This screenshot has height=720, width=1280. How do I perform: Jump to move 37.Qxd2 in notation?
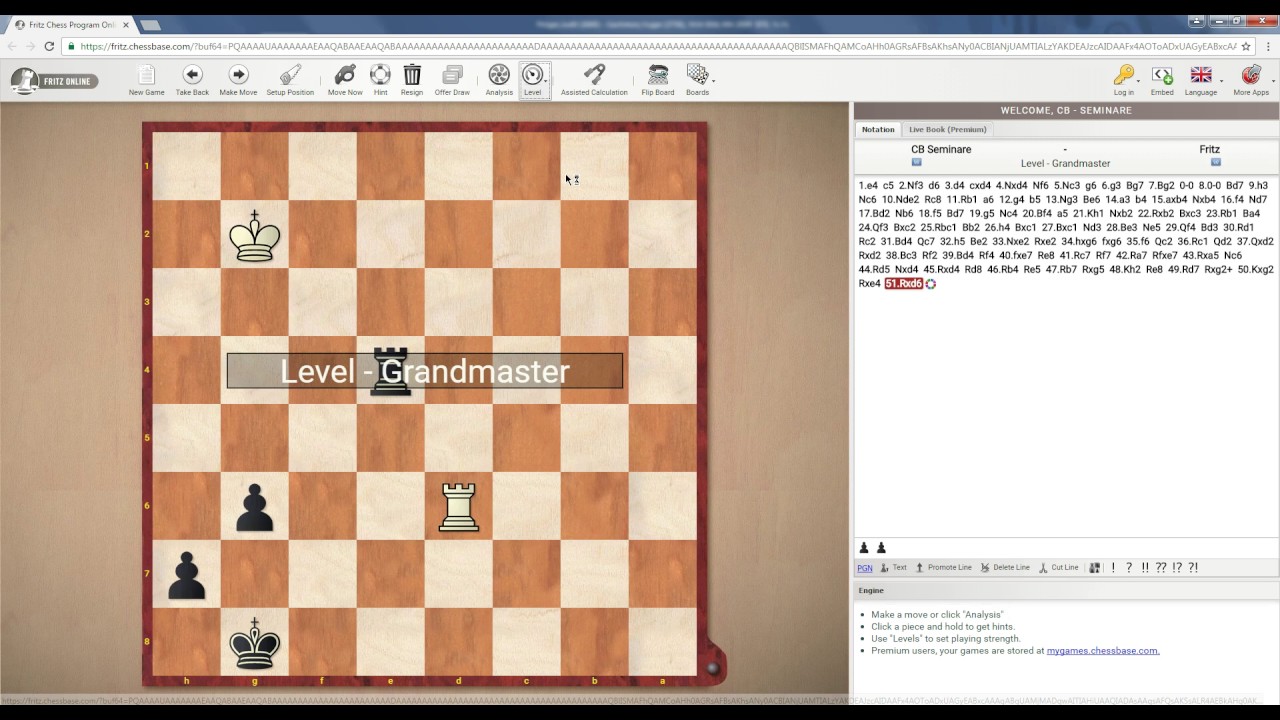pyautogui.click(x=1255, y=242)
